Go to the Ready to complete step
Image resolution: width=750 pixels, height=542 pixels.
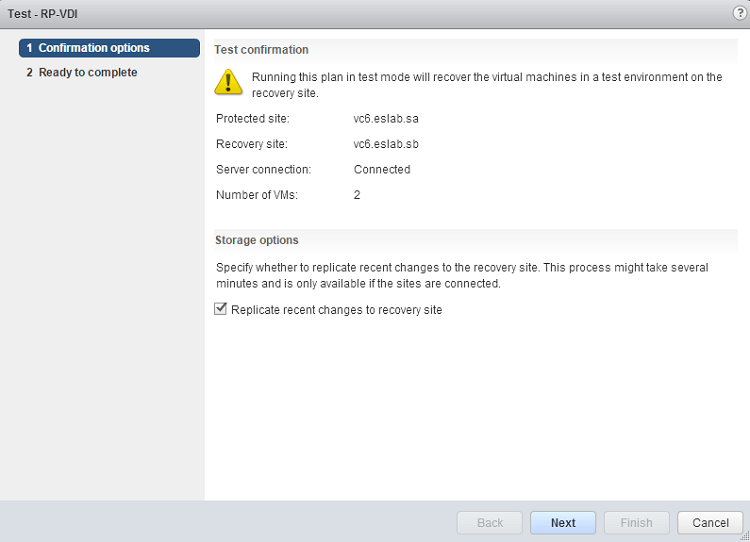88,73
